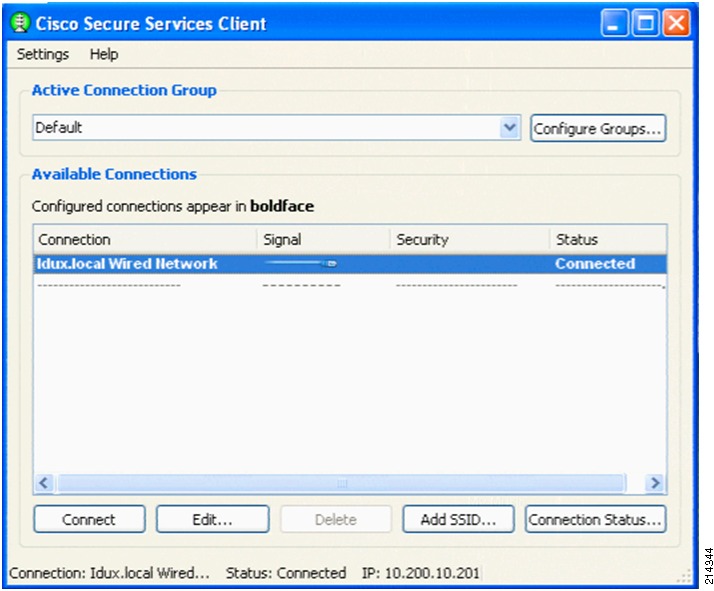Select the Idux.local Wired Network row
This screenshot has width=714, height=591.
[350, 264]
